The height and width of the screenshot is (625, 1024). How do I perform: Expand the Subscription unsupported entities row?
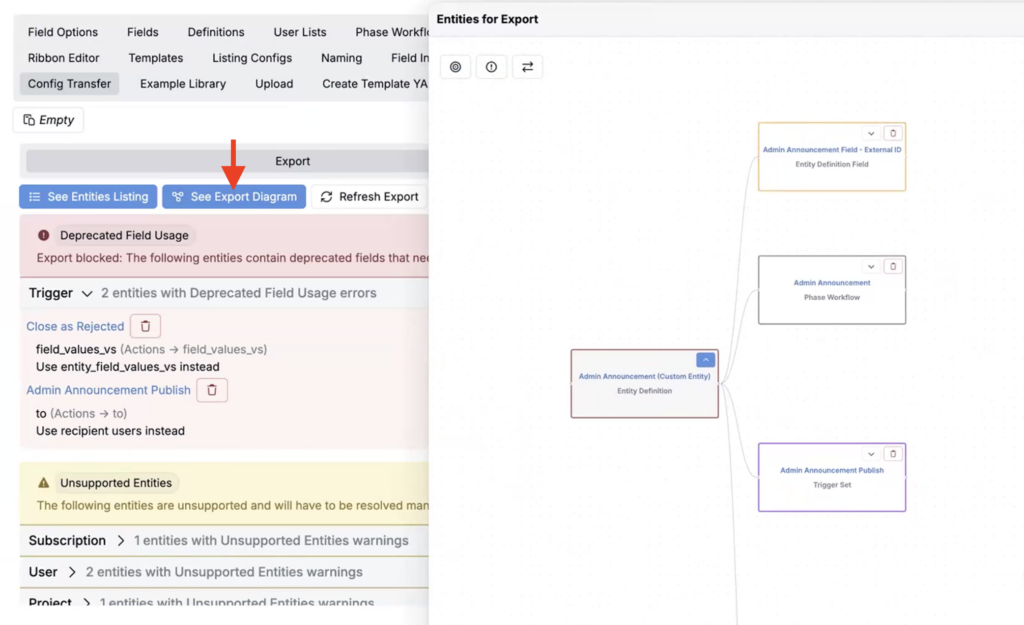click(x=121, y=541)
